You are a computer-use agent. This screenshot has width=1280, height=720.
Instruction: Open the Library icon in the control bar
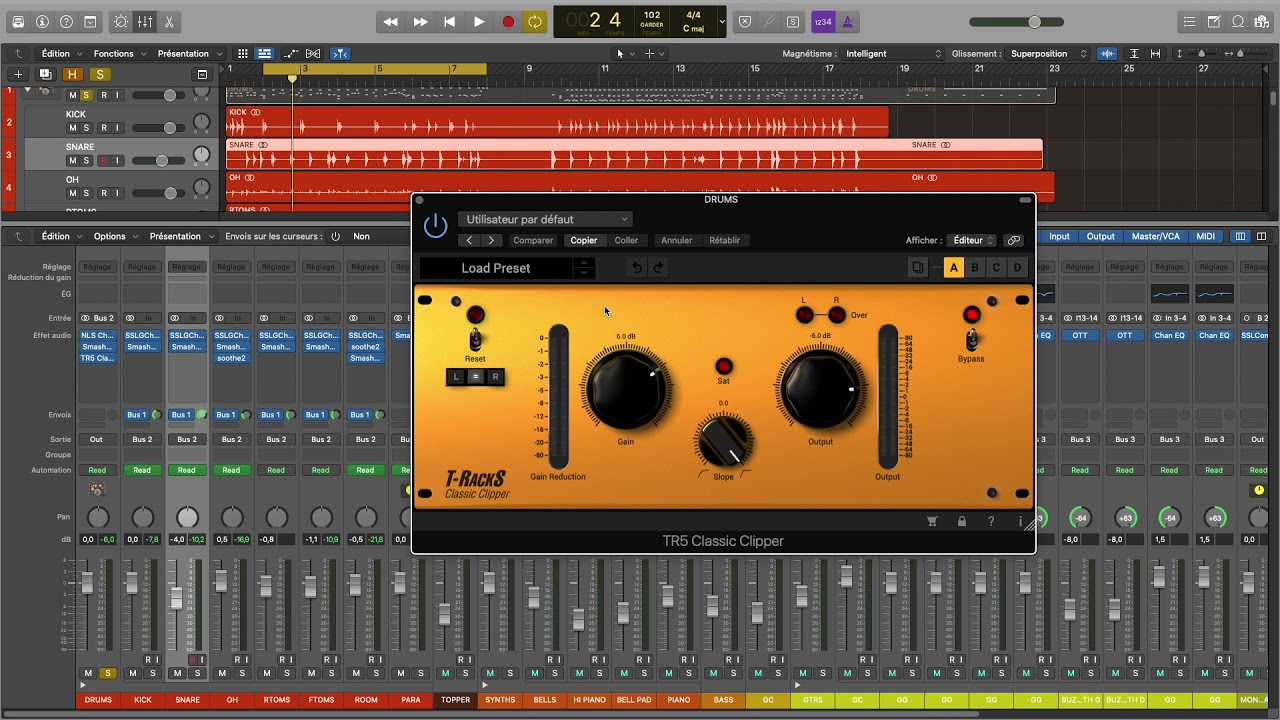(x=18, y=22)
